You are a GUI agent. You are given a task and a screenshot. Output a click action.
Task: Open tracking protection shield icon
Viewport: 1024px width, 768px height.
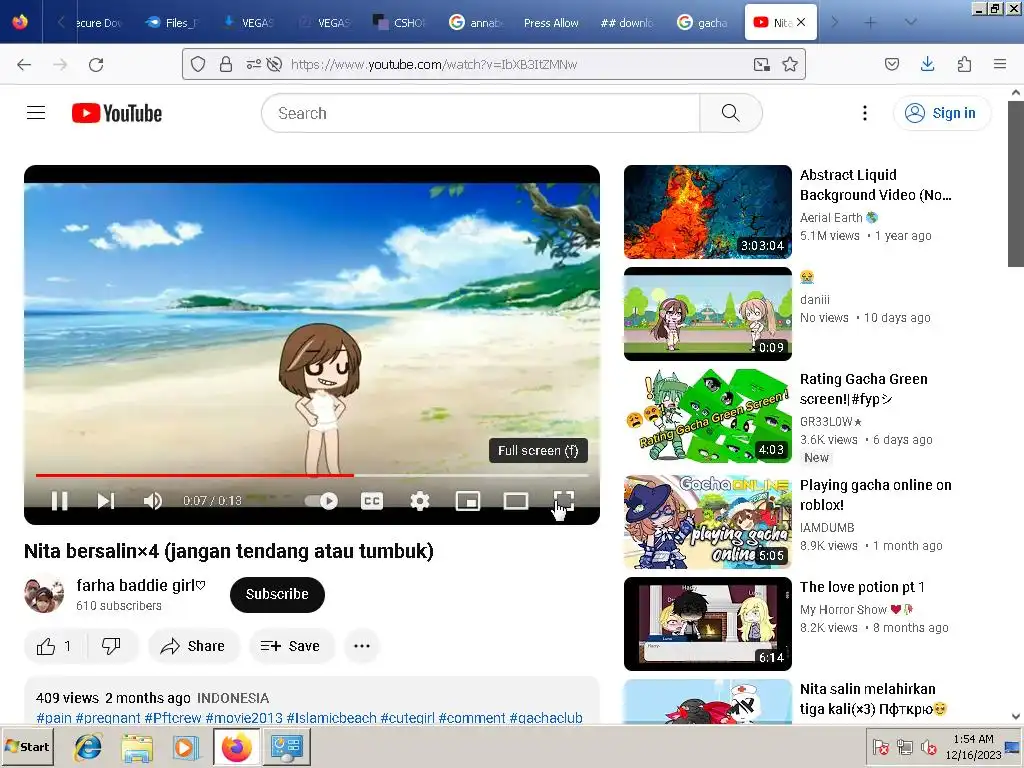point(198,64)
